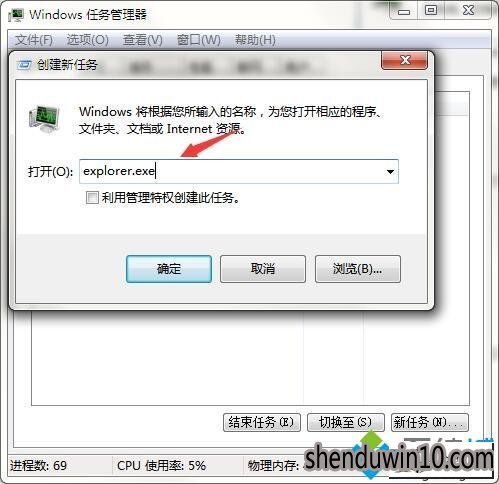Expand the Open field dropdown arrow

[390, 172]
